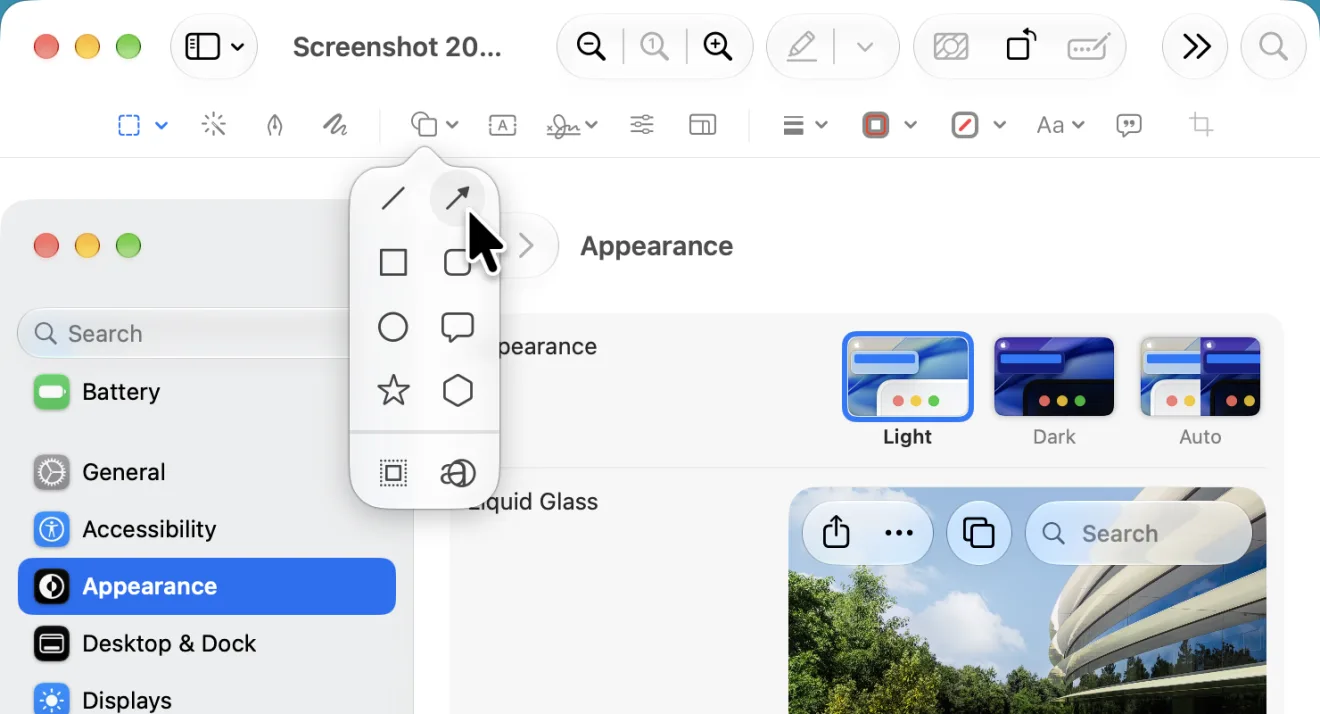This screenshot has height=714, width=1320.
Task: Click the sidebar view button in Preview toolbar
Action: (x=203, y=46)
